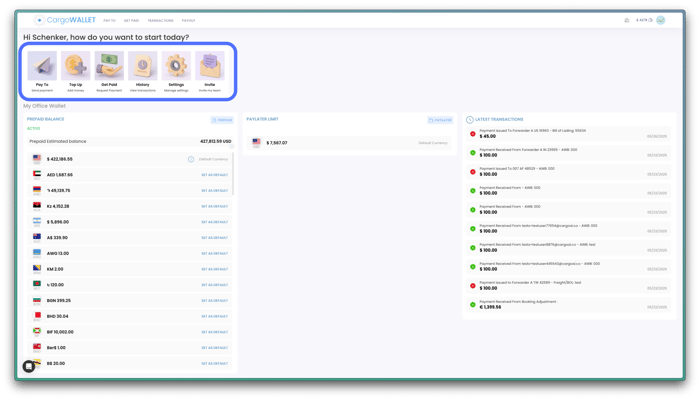Set BHD 30.04 as the default currency
This screenshot has width=700, height=400.
coord(215,317)
